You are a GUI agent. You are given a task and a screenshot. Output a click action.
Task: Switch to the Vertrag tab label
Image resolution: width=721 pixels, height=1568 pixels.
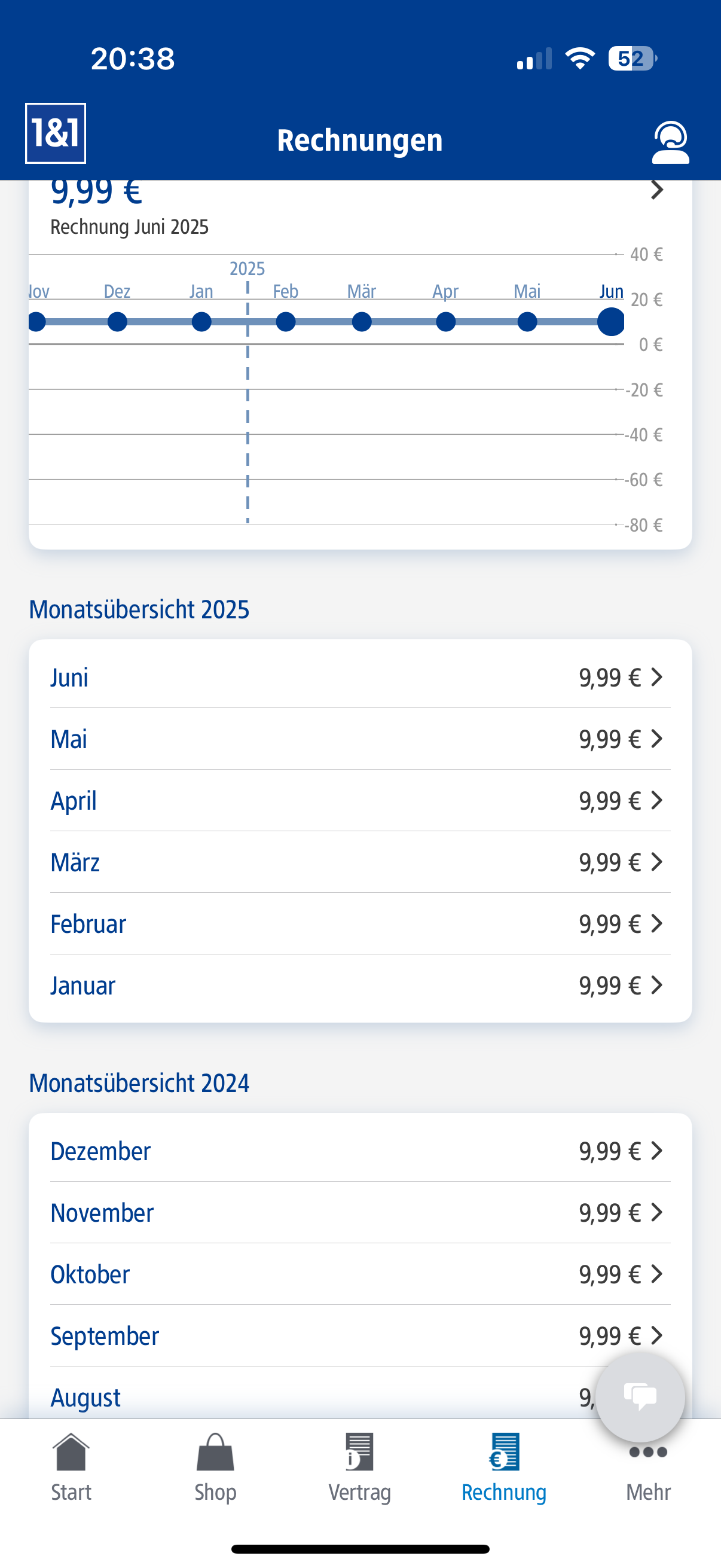click(359, 1493)
